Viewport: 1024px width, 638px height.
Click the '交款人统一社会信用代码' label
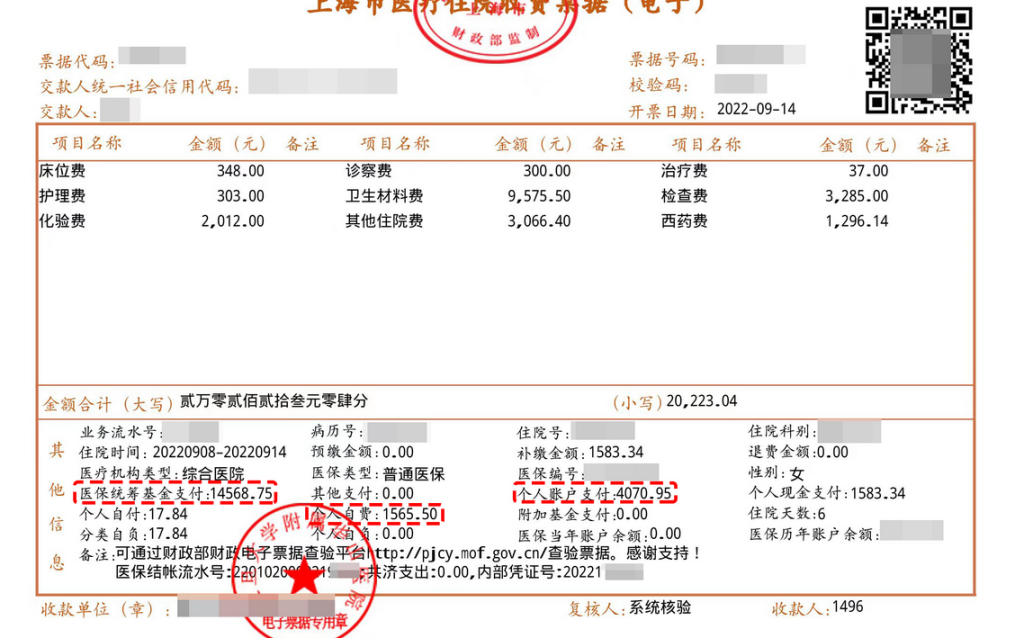tap(139, 87)
